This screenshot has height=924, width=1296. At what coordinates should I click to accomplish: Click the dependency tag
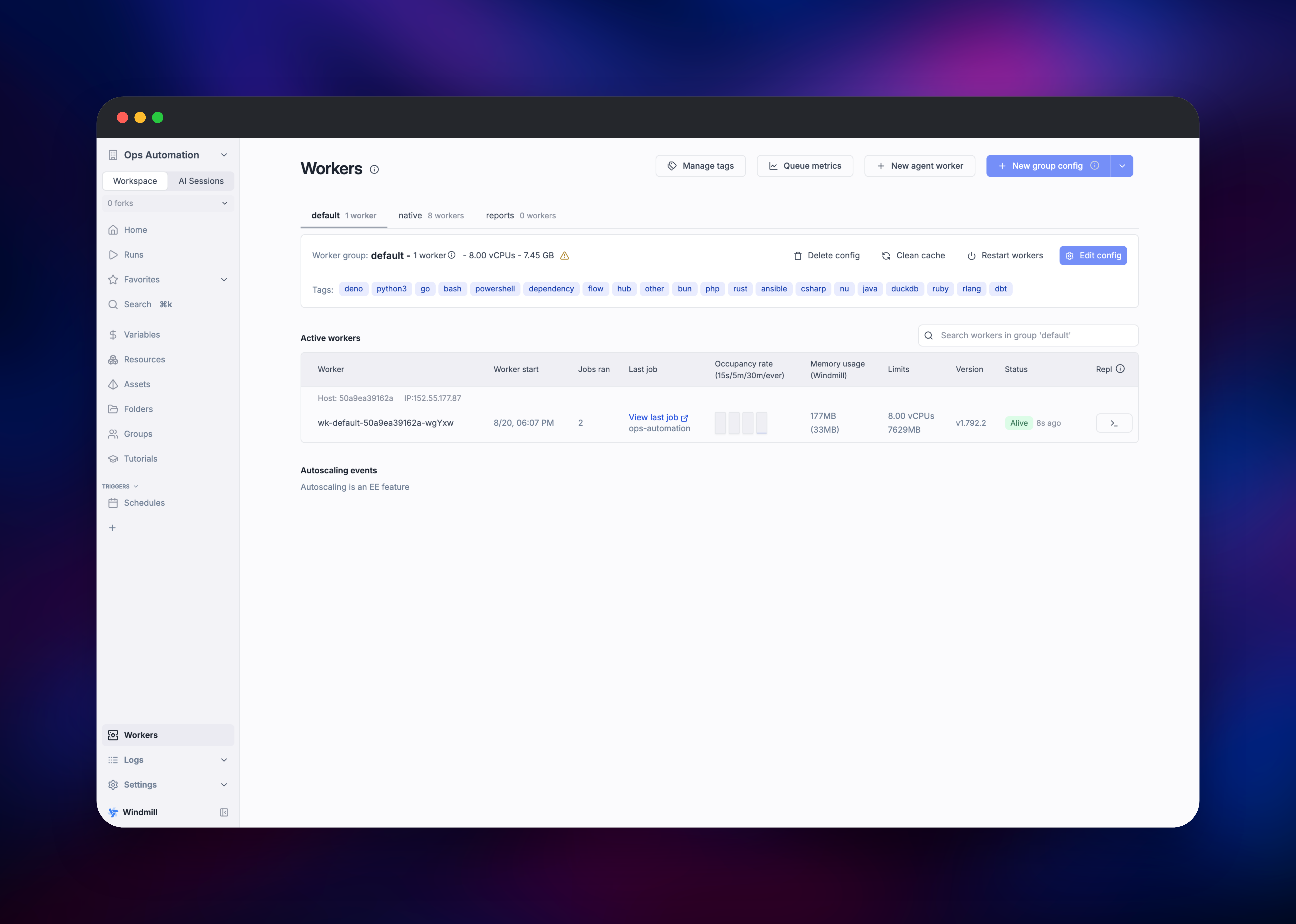(551, 289)
